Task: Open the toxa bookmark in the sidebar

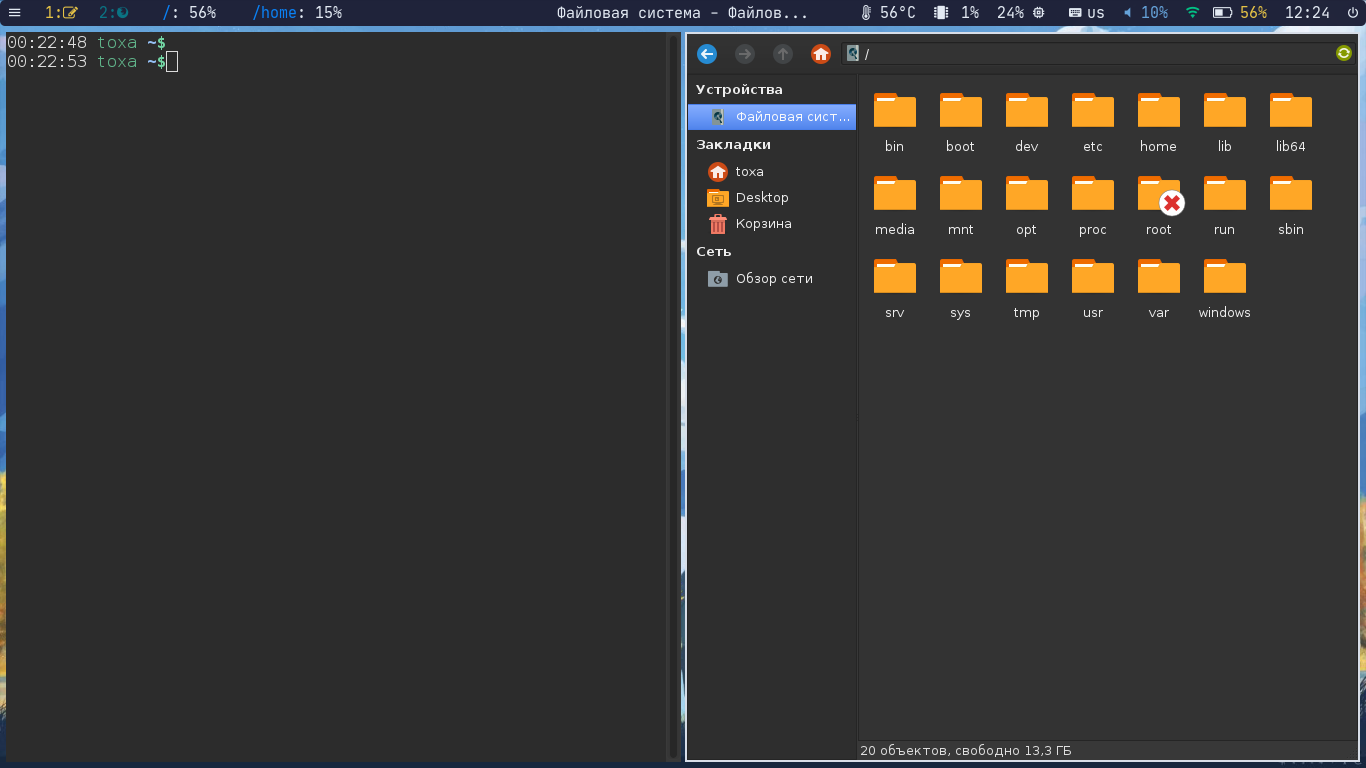Action: click(772, 172)
